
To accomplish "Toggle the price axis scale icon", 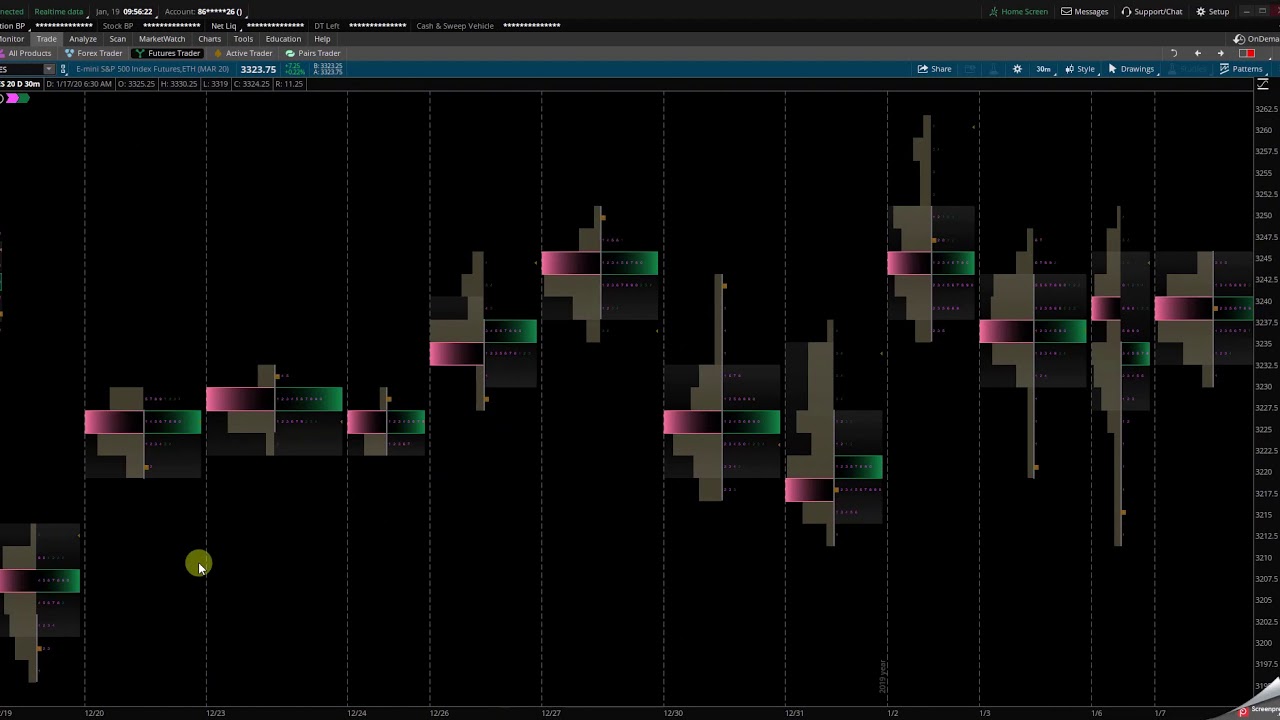I will [1263, 84].
